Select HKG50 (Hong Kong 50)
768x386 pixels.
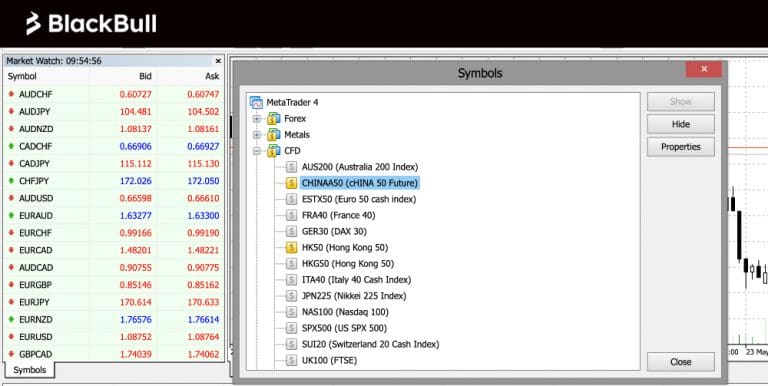[347, 264]
